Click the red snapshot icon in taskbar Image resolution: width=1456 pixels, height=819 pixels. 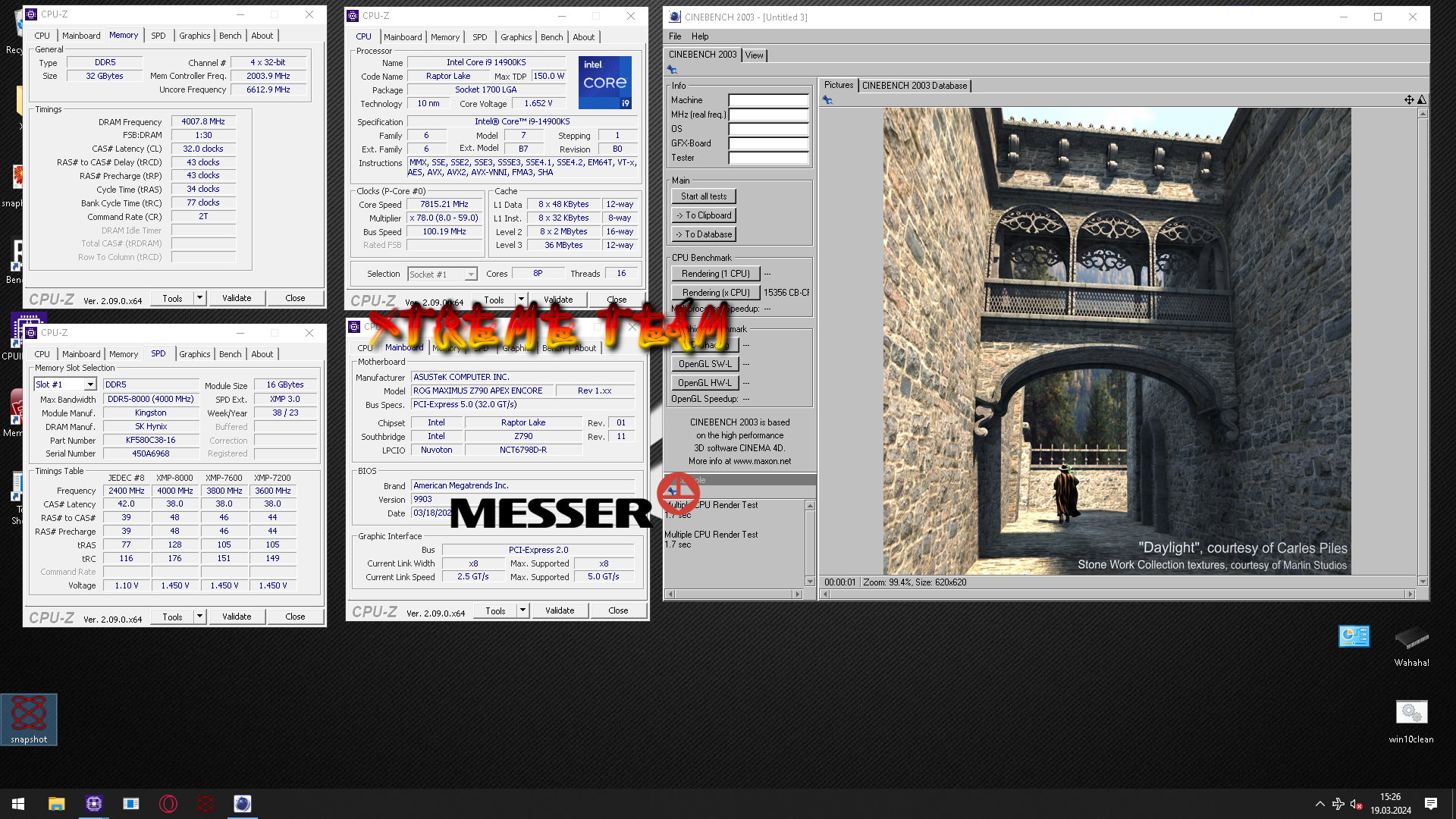(206, 804)
